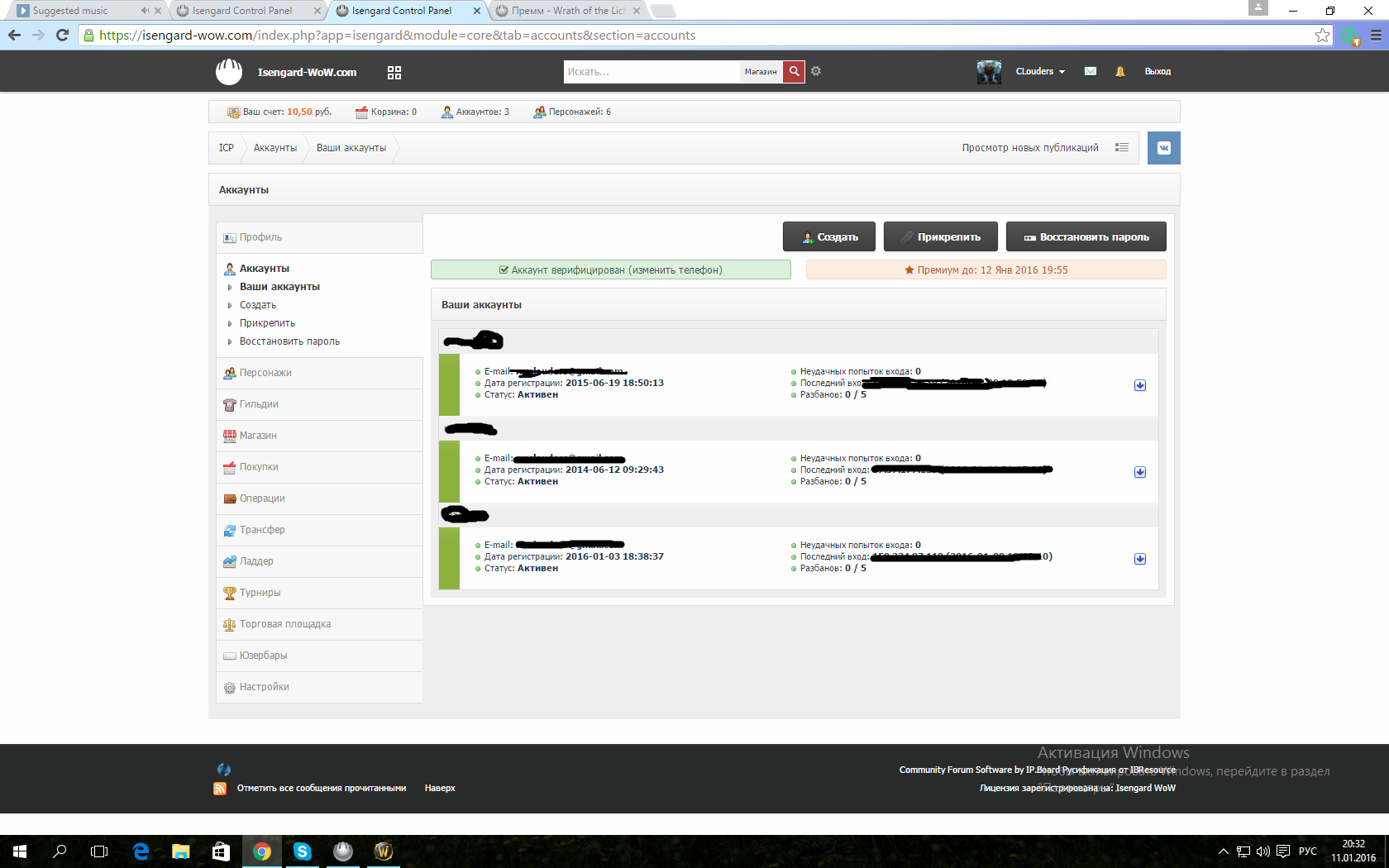Click the VK social network icon
The image size is (1389, 868).
1163,148
